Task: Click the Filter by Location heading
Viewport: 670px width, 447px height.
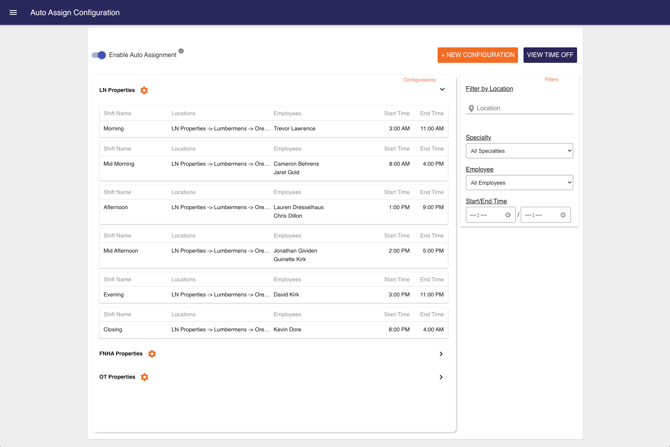Action: tap(489, 89)
